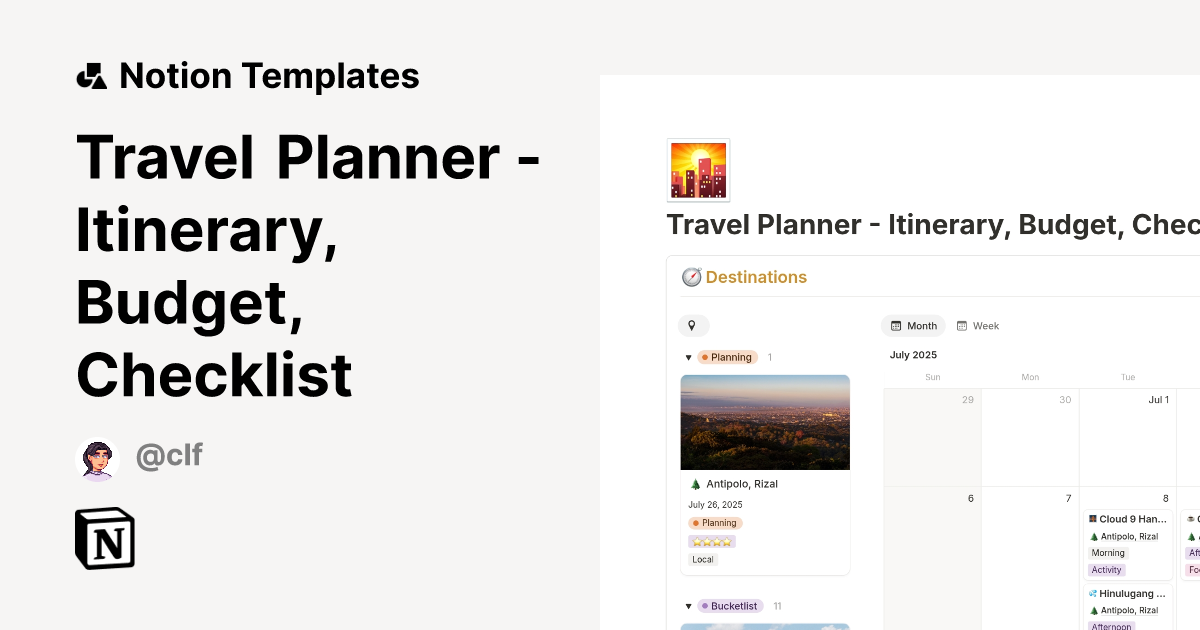Viewport: 1200px width, 630px height.
Task: Open the Cloud 9 Han... calendar event
Action: [x=1132, y=519]
